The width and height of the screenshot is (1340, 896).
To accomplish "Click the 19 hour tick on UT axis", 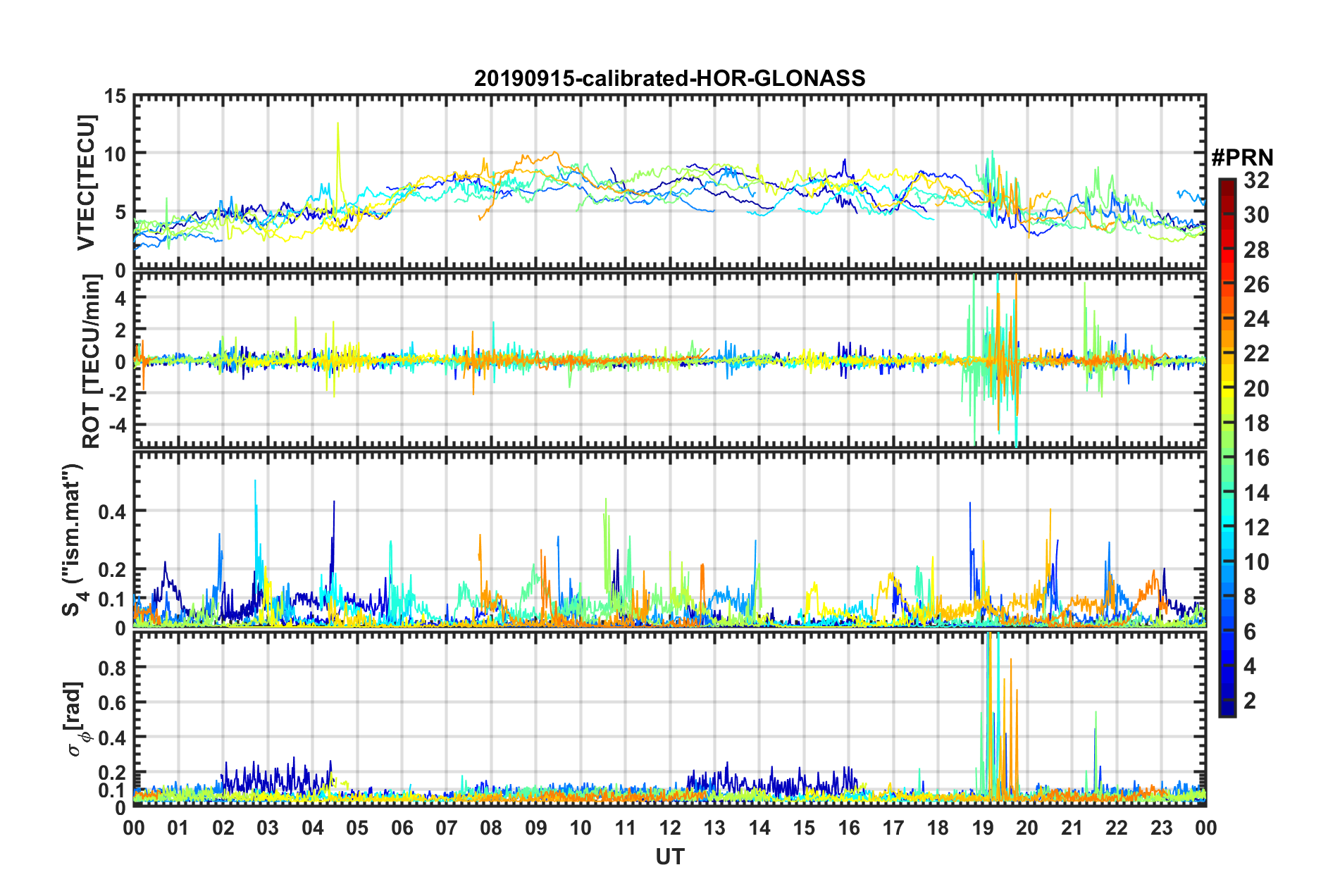I will (x=982, y=828).
